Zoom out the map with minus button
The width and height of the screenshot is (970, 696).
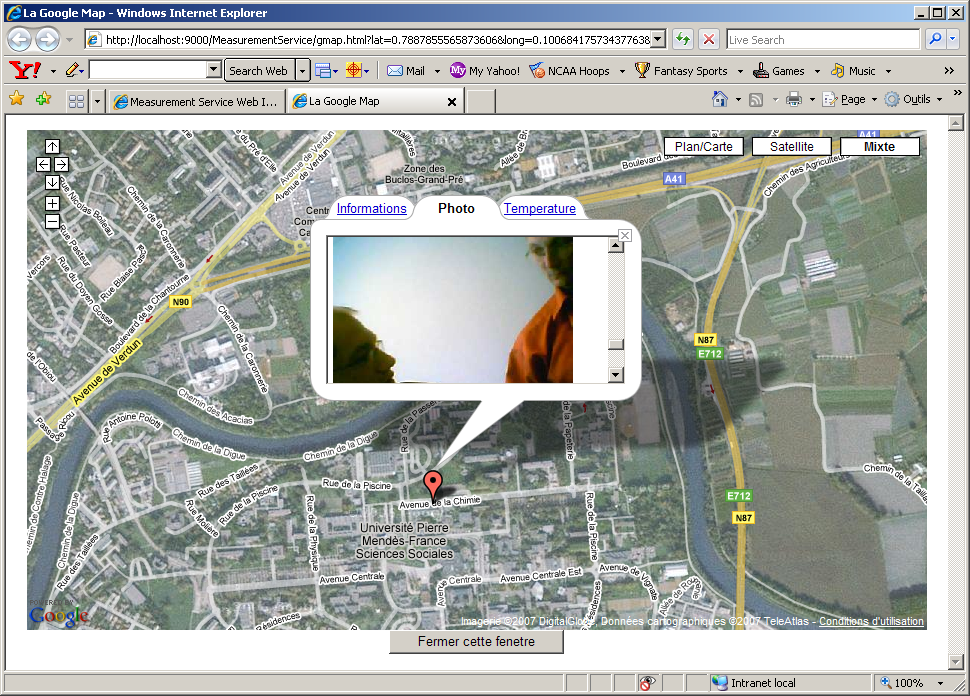click(x=53, y=221)
